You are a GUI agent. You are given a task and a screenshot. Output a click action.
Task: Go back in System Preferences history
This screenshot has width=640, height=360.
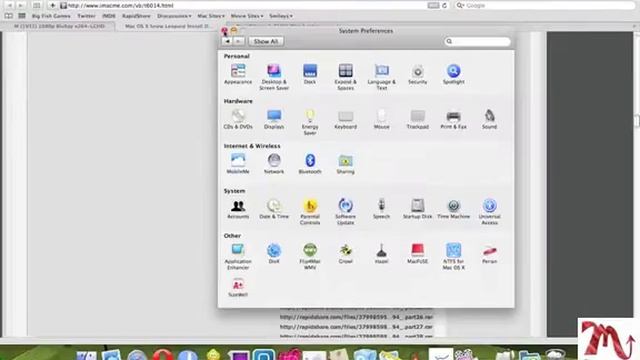click(227, 41)
